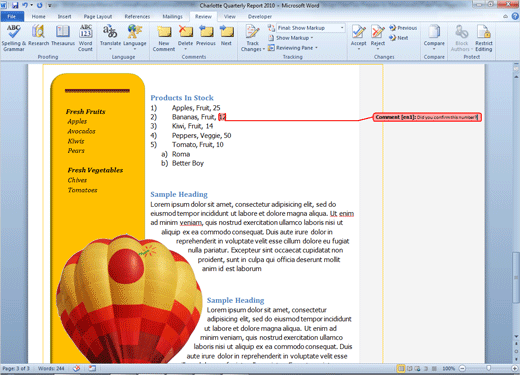Image resolution: width=520 pixels, height=375 pixels.
Task: Click the Zoom Out minus button
Action: [x=462, y=368]
